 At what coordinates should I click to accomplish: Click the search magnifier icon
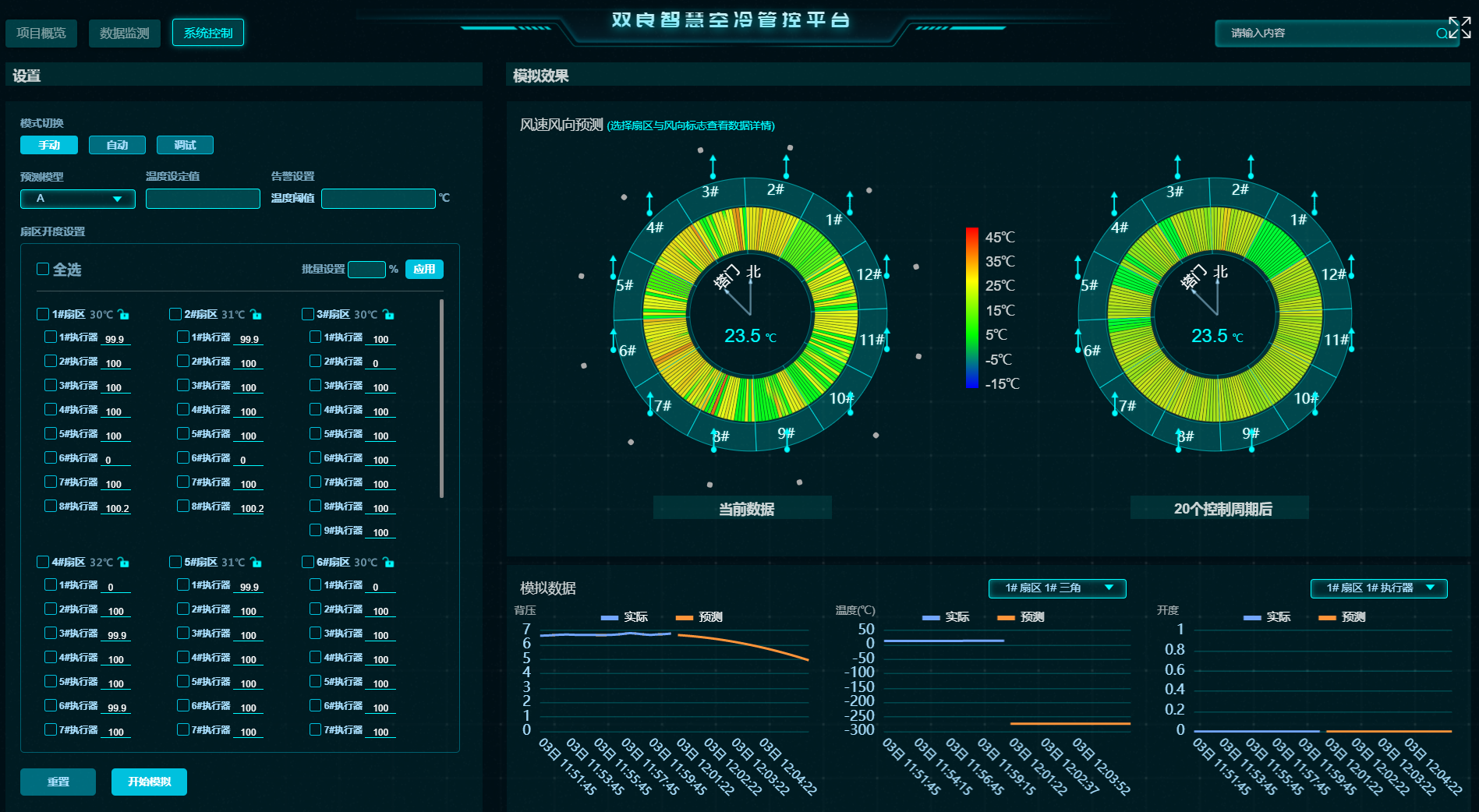(1442, 34)
